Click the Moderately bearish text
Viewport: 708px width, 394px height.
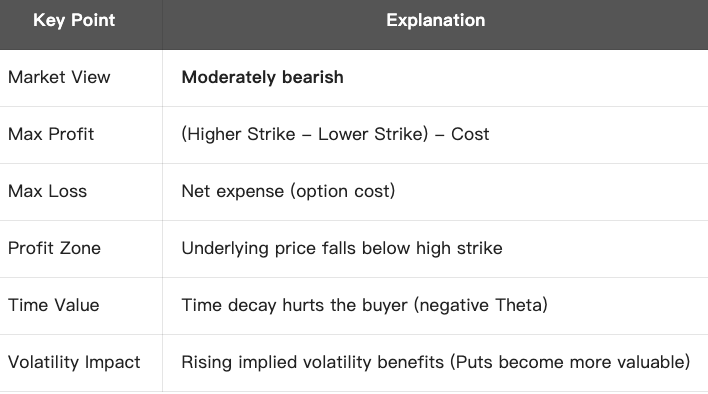(x=262, y=77)
